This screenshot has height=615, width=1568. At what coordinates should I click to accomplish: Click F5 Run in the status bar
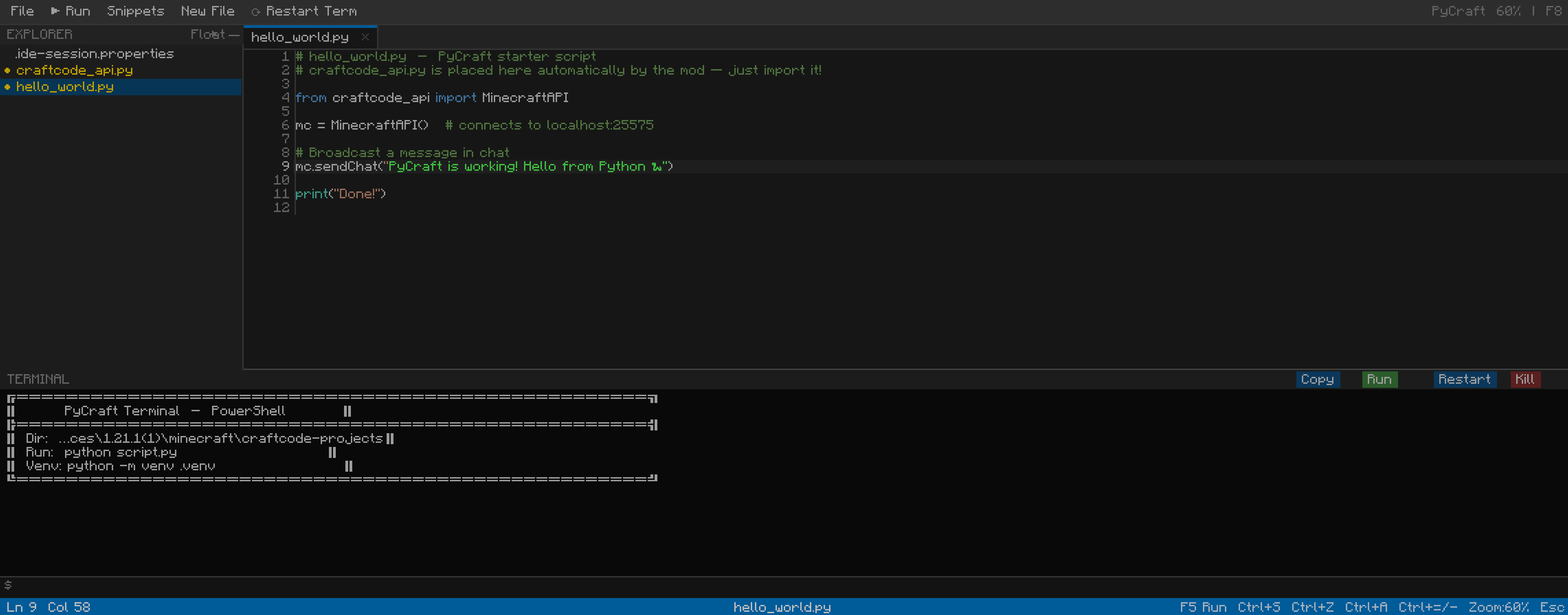click(x=1203, y=606)
